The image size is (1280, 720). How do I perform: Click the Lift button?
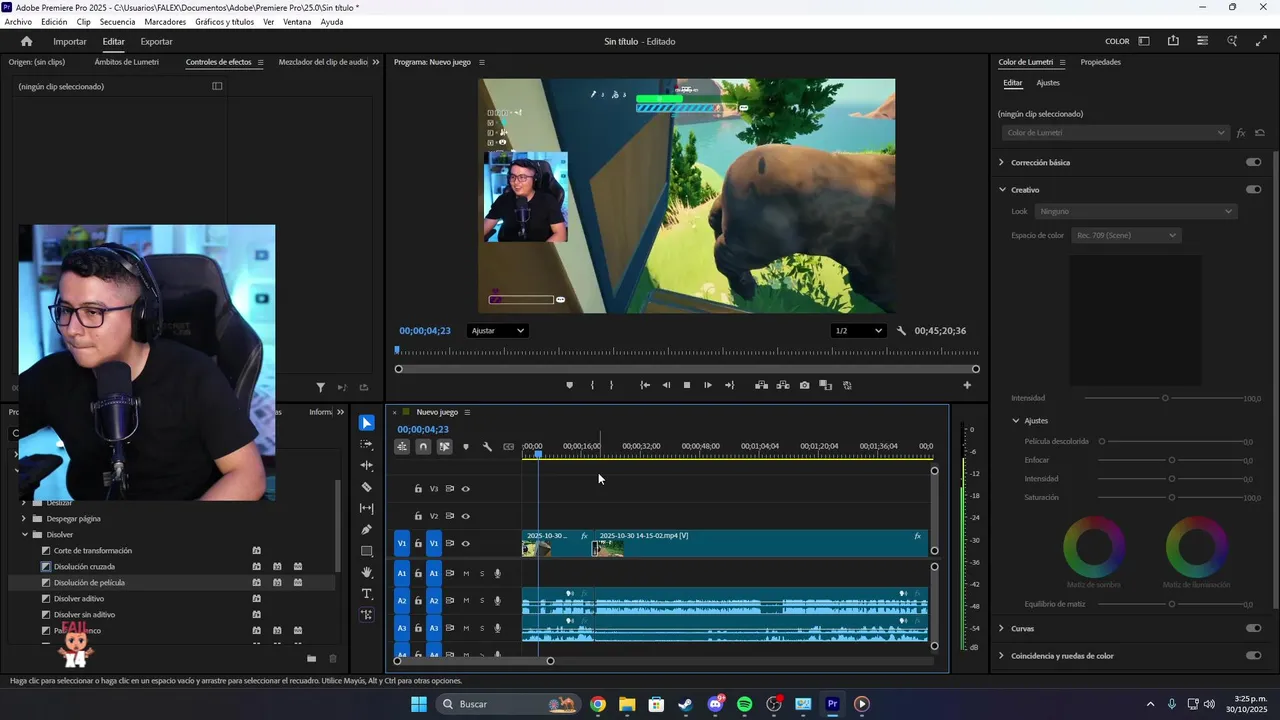point(761,385)
